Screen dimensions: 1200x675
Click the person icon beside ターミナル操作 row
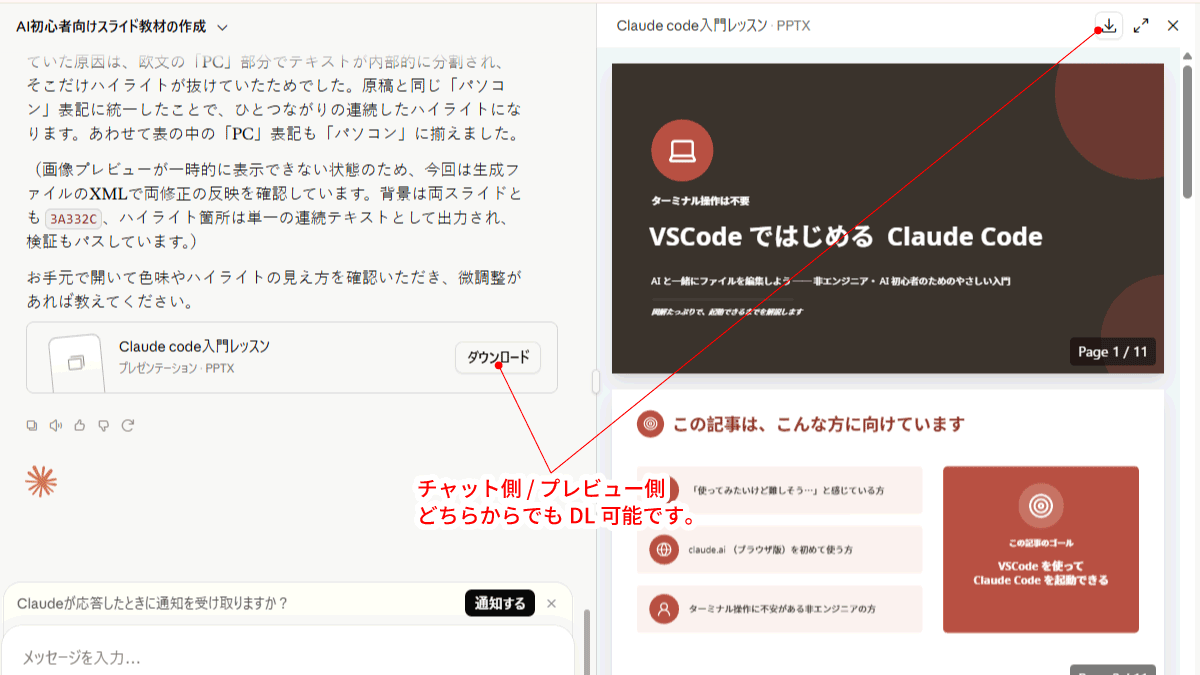click(663, 608)
